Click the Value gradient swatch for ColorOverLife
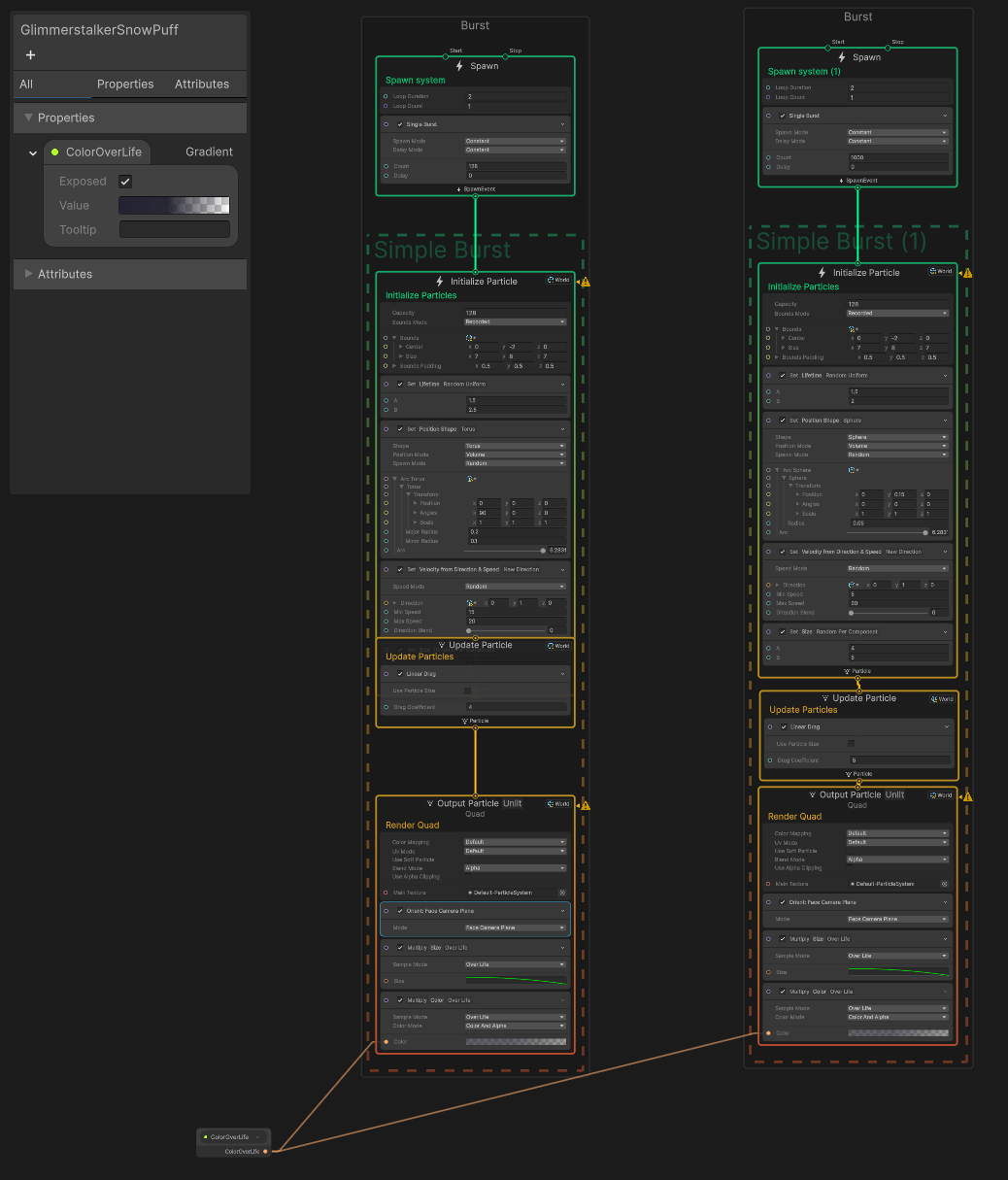Screen dimensions: 1008x1180 174,205
